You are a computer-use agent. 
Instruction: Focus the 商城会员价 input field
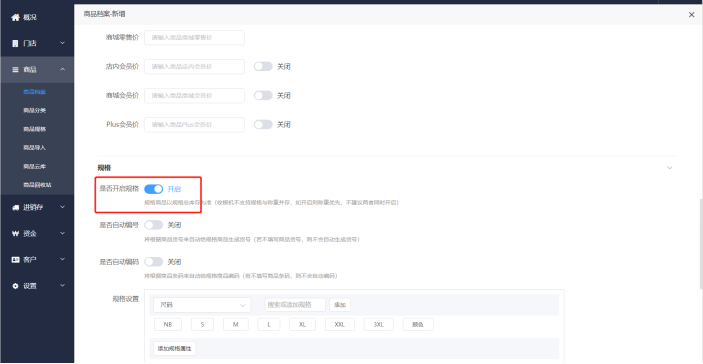click(x=194, y=95)
